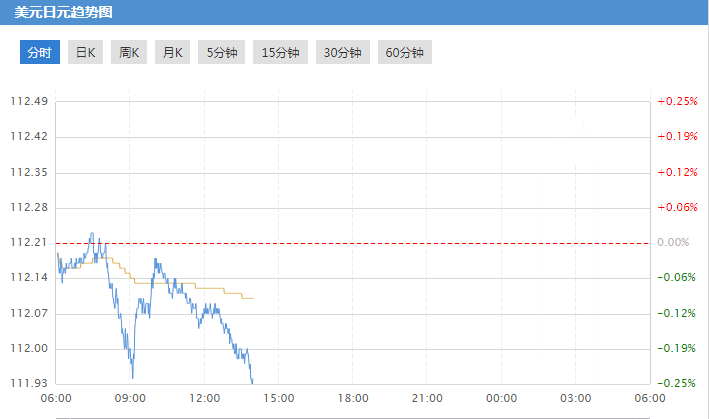Choose the 30分钟 interval tab
Viewport: 709px width, 419px height.
pos(343,53)
